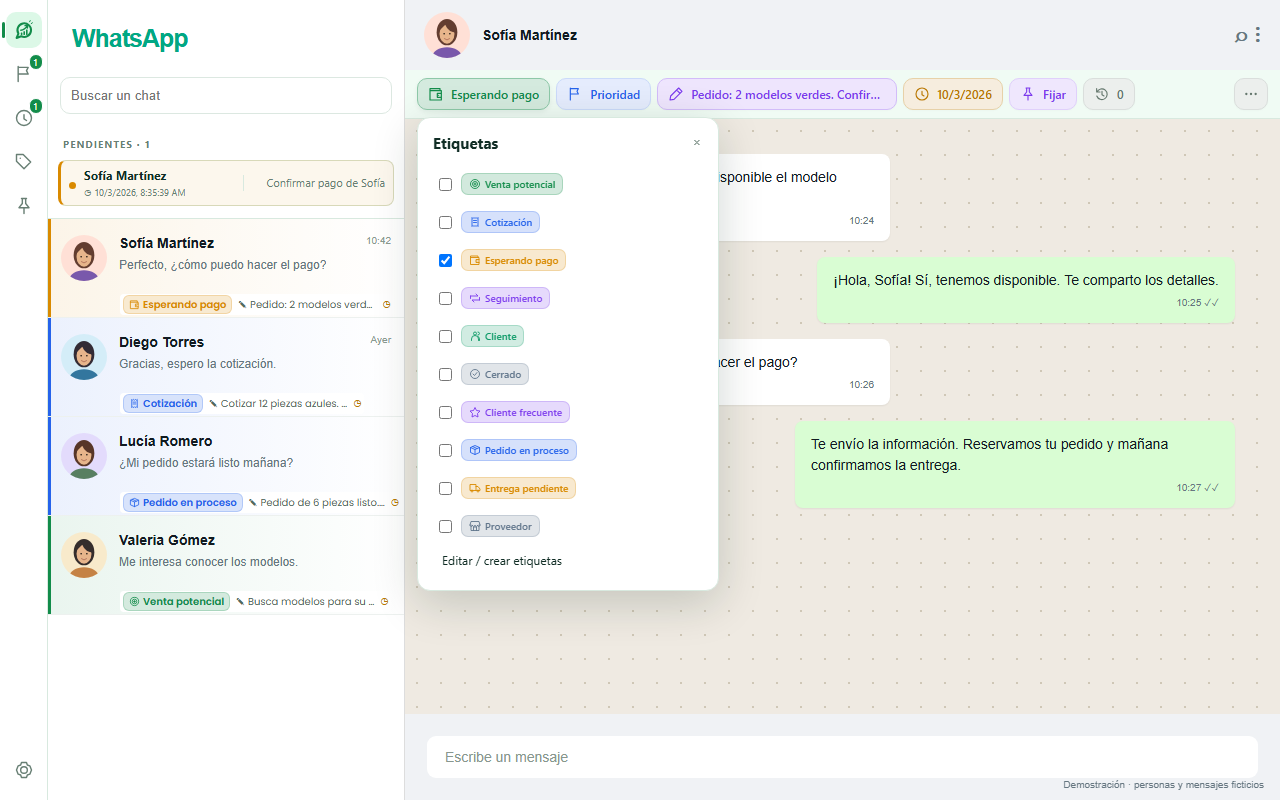Edit the note 'Pedido: 2 modelos verdes'
This screenshot has width=1280, height=800.
[777, 94]
